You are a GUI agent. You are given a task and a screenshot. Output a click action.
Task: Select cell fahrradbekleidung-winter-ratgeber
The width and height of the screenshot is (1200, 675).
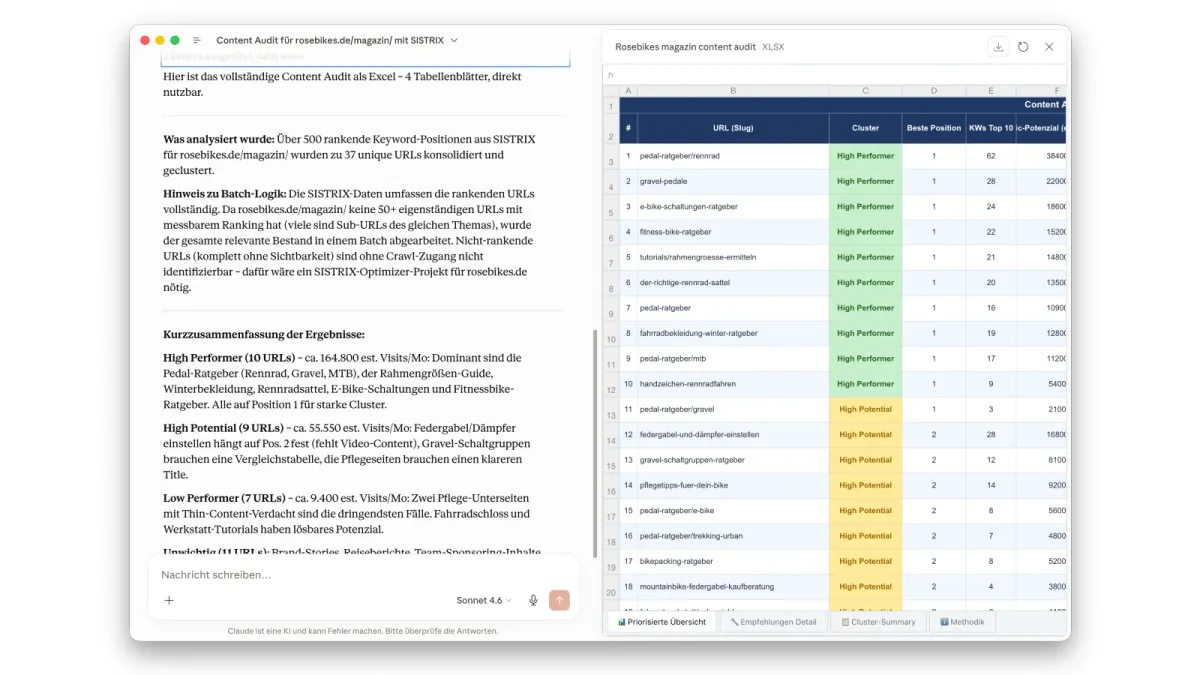pyautogui.click(x=733, y=333)
